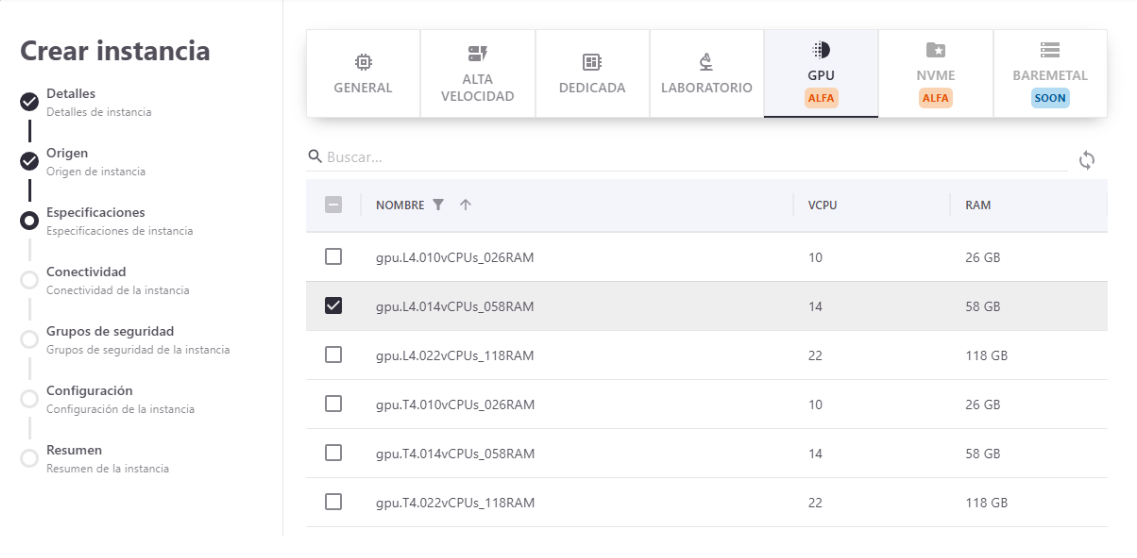Go to the Grupos de seguridad step

click(x=110, y=331)
